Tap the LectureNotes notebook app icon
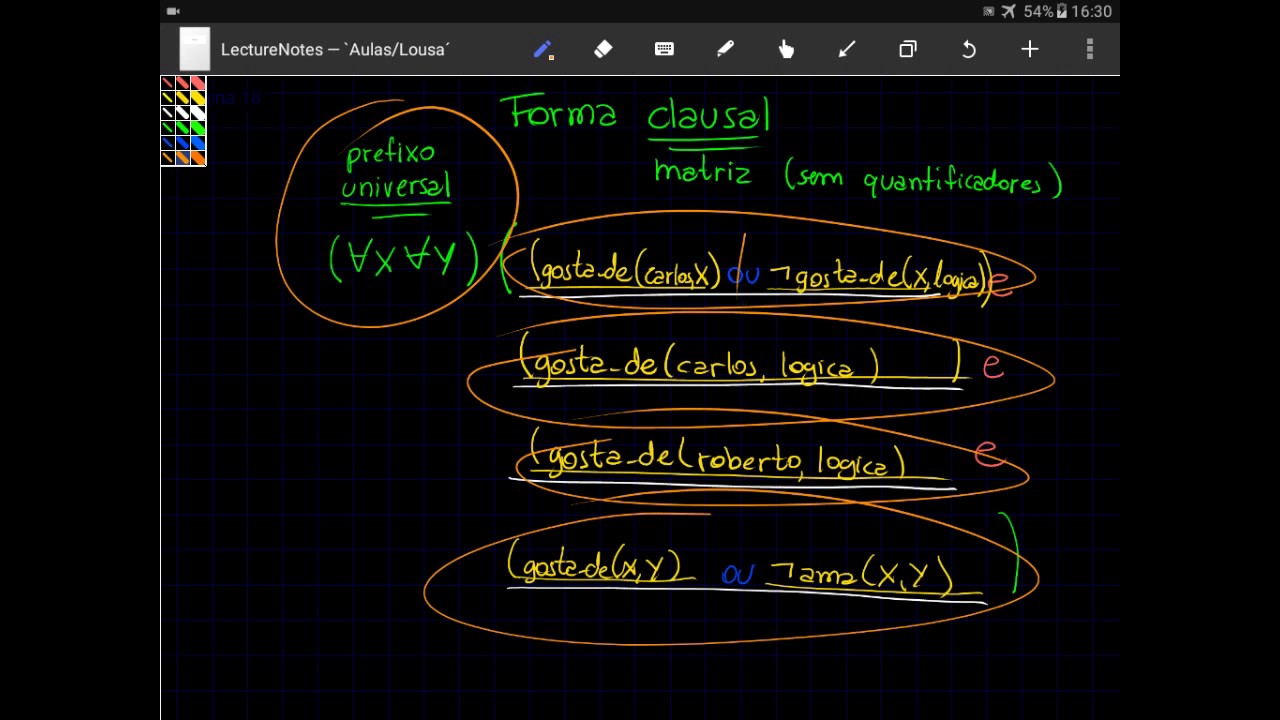Image resolution: width=1280 pixels, height=720 pixels. (194, 49)
